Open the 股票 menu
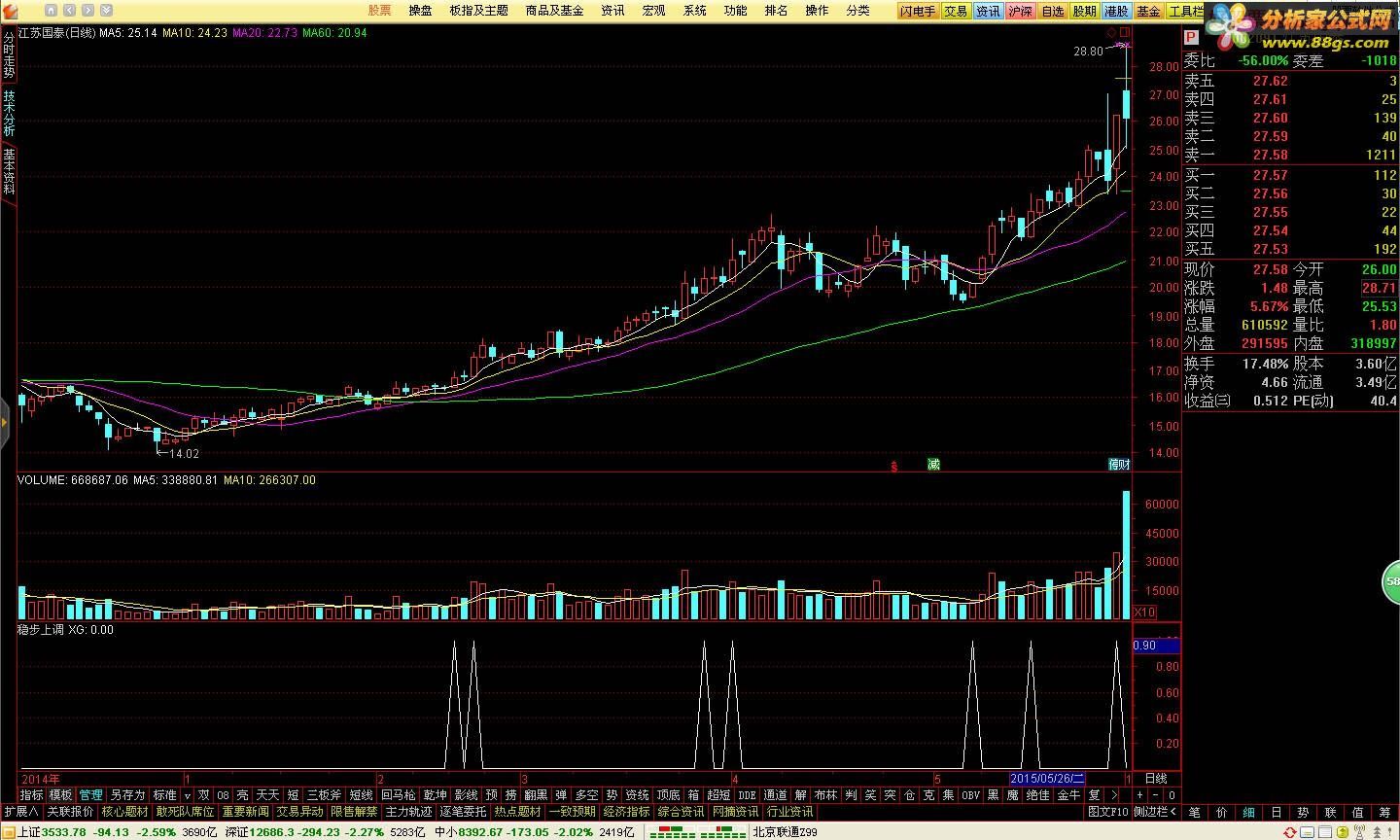 pos(380,11)
